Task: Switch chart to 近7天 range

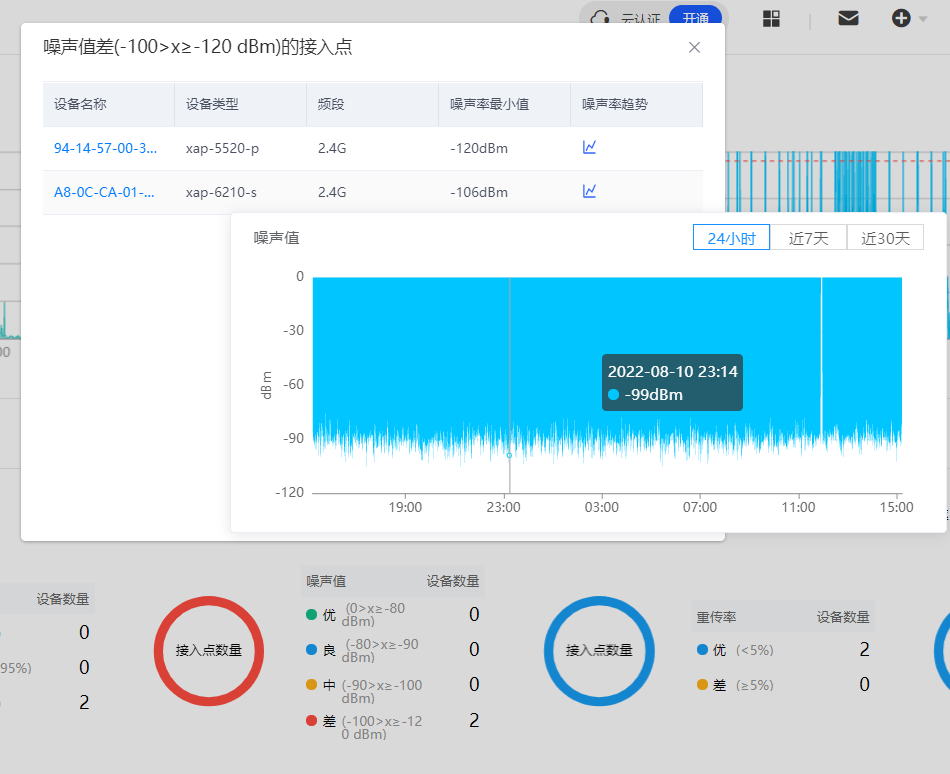Action: 808,238
